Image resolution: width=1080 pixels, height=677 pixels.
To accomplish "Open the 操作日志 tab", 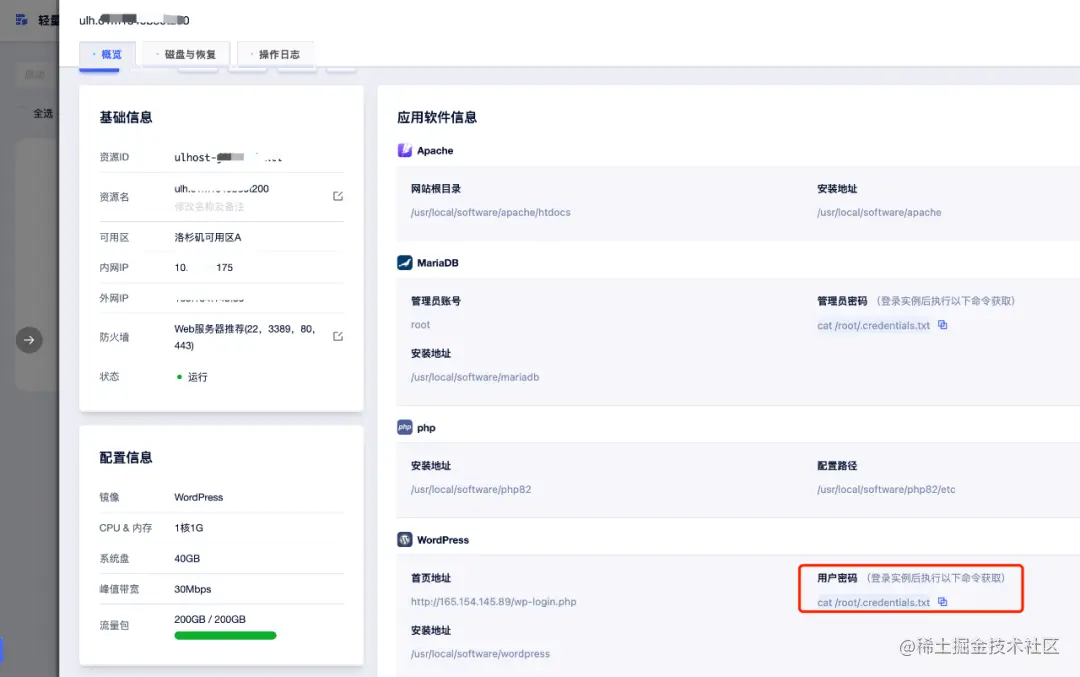I will (276, 54).
